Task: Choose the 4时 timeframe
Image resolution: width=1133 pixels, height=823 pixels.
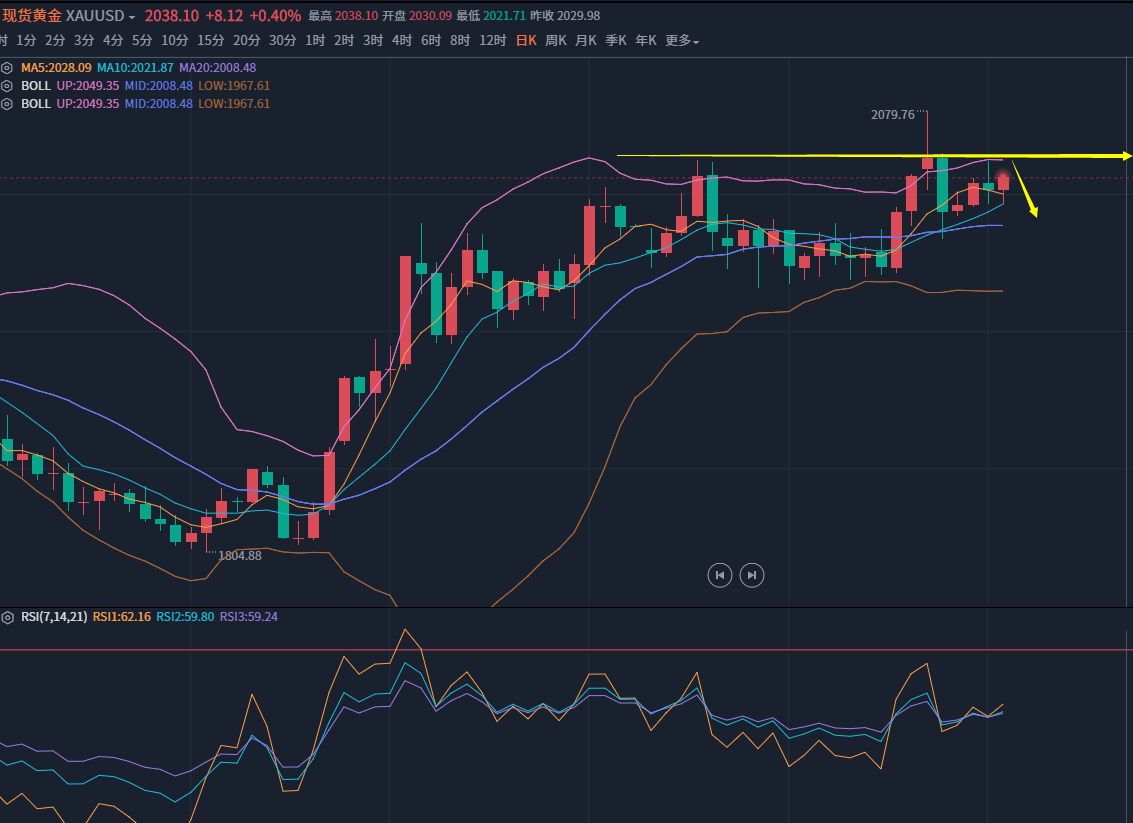Action: click(402, 41)
